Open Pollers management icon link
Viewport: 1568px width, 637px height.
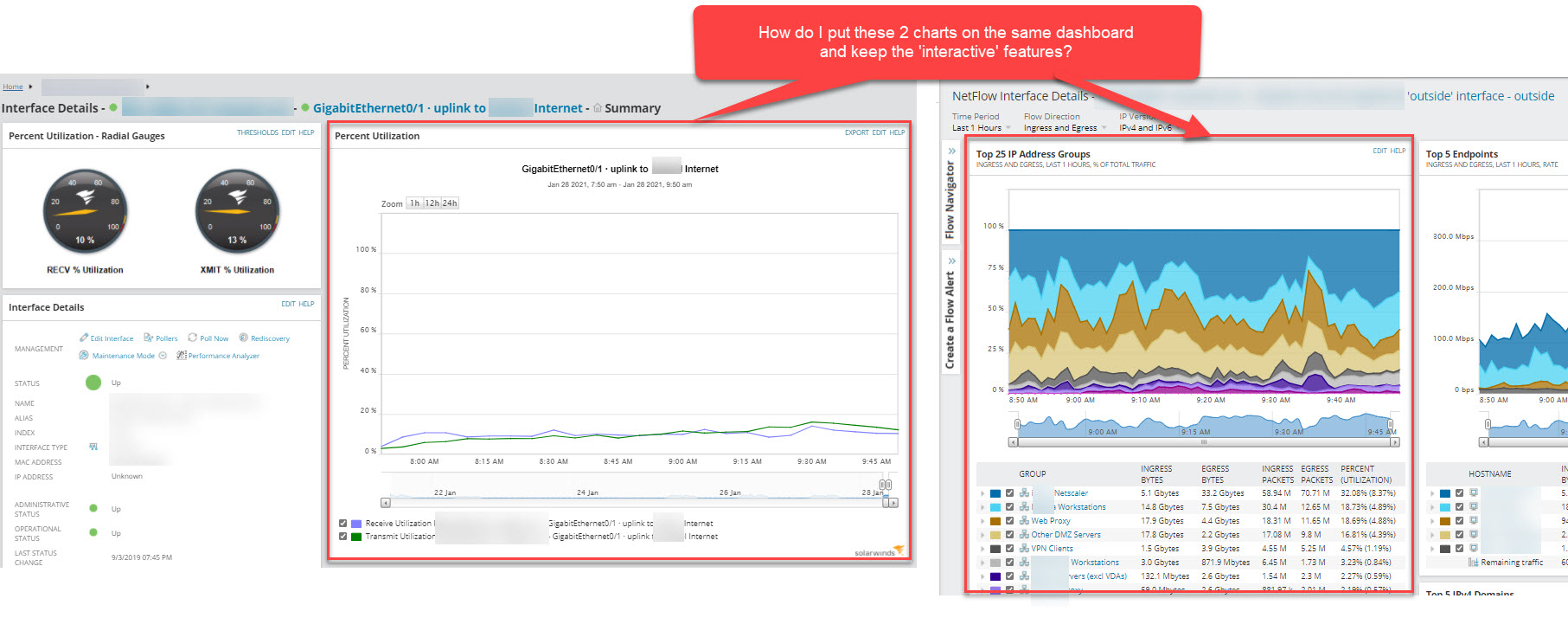pyautogui.click(x=161, y=338)
